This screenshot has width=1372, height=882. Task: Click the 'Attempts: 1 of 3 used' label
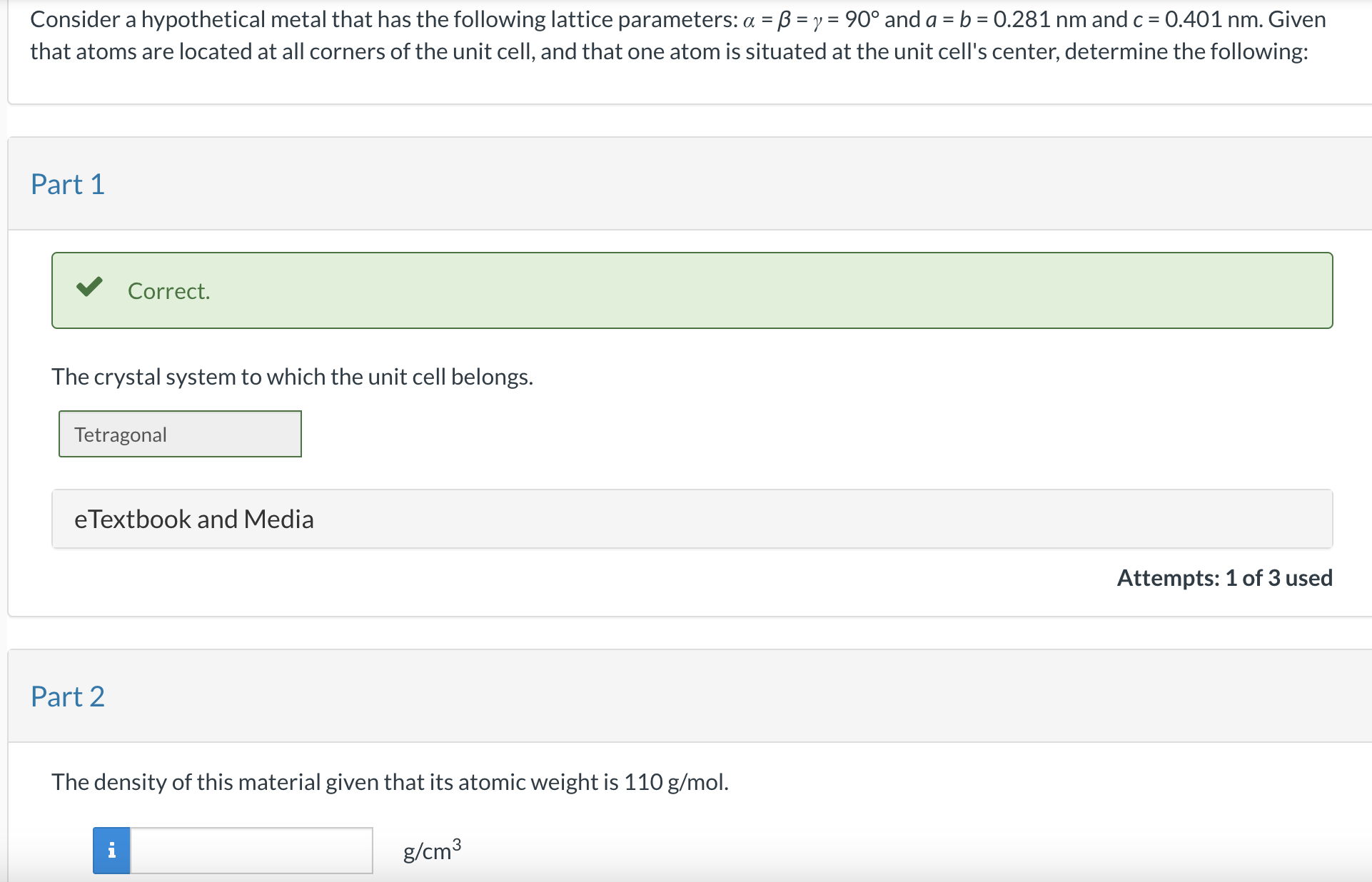point(1224,577)
